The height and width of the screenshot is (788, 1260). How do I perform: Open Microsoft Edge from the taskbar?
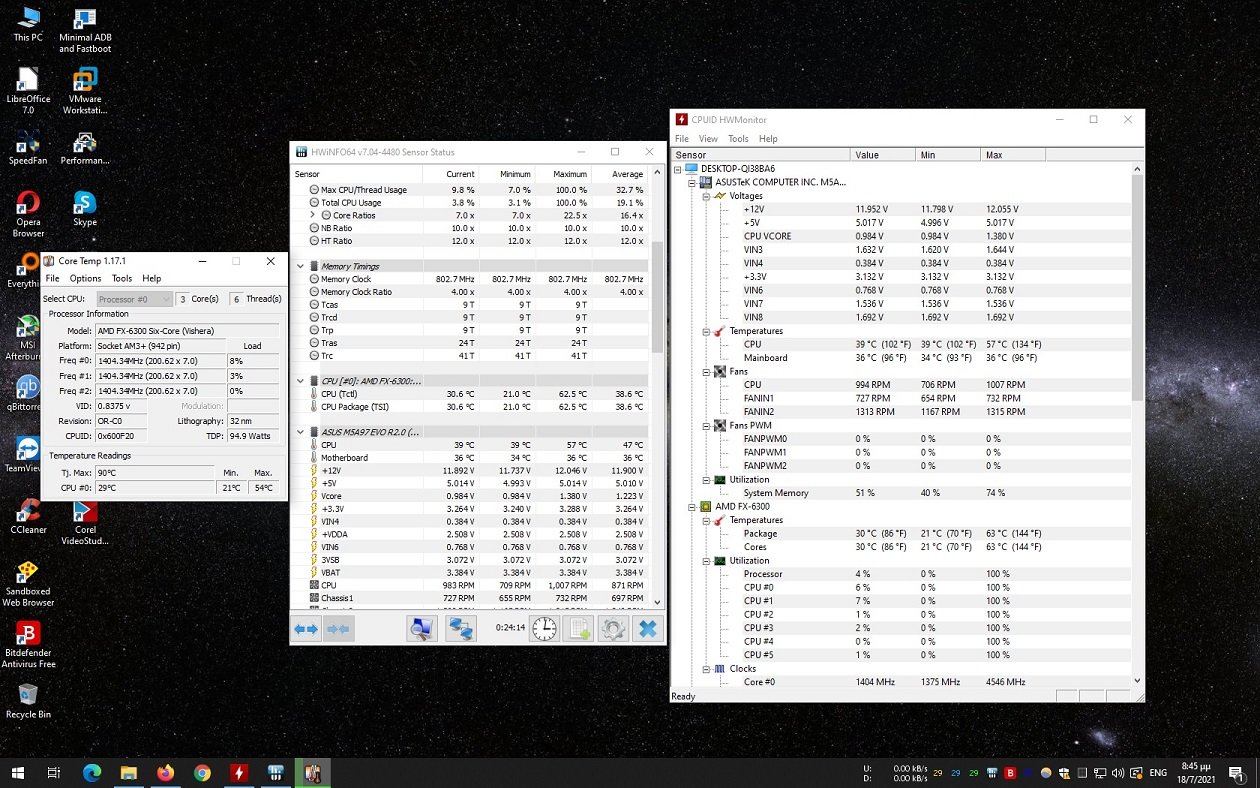tap(92, 773)
